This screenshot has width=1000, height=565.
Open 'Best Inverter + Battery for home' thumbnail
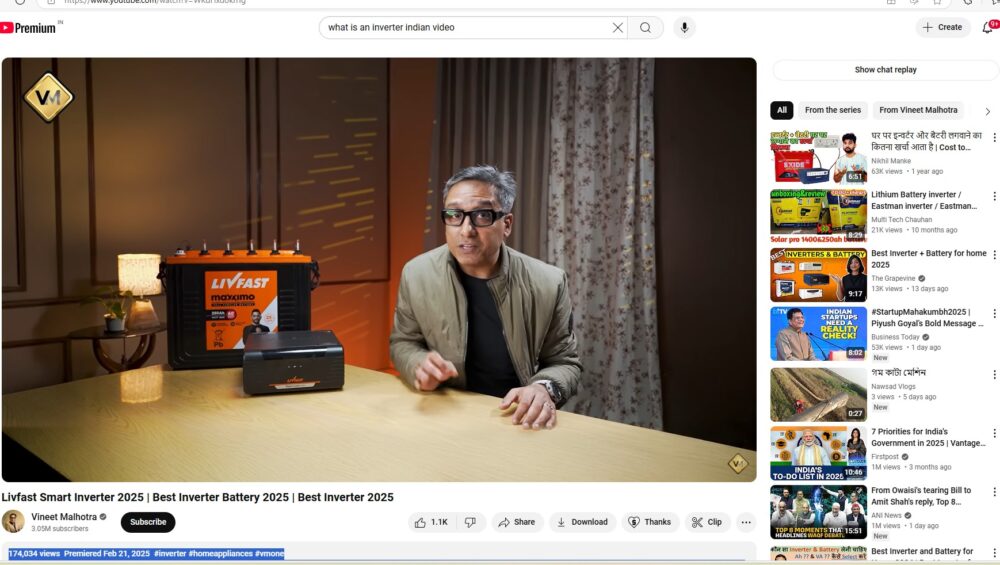click(818, 275)
